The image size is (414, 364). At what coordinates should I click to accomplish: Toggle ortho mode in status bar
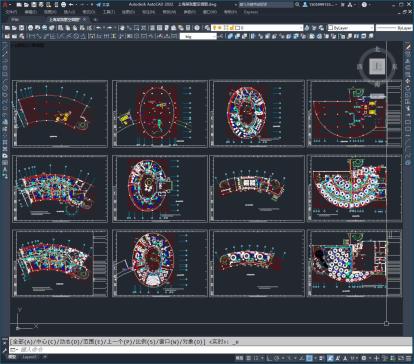point(269,358)
